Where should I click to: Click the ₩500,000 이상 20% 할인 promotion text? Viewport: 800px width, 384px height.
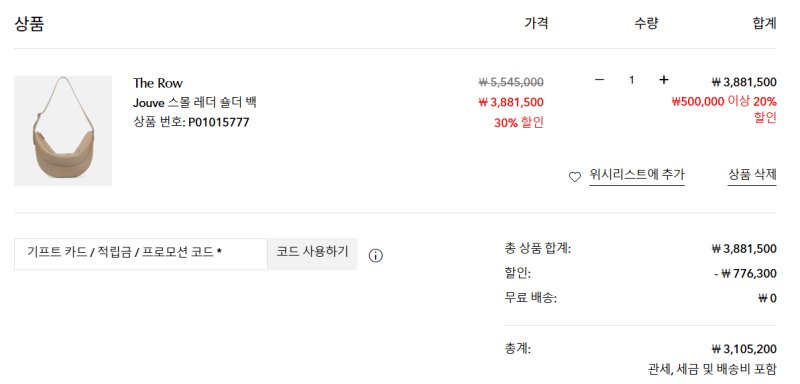(724, 109)
